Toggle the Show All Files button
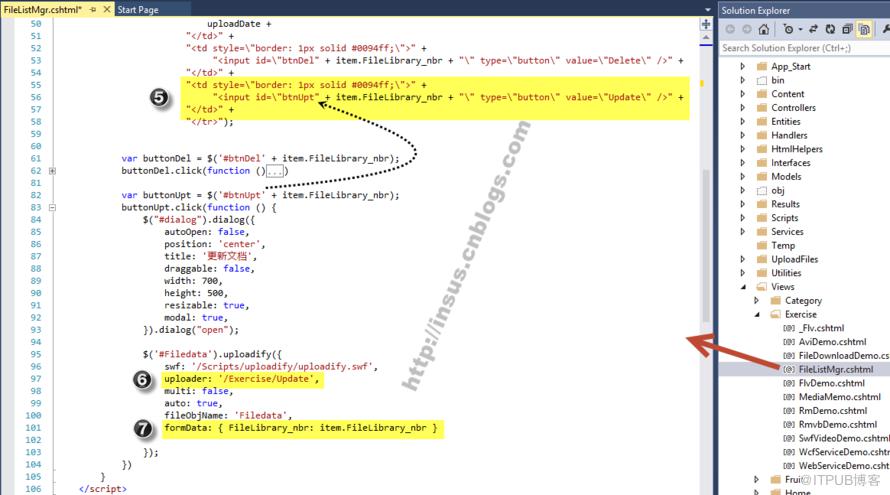890x495 pixels. (x=864, y=29)
